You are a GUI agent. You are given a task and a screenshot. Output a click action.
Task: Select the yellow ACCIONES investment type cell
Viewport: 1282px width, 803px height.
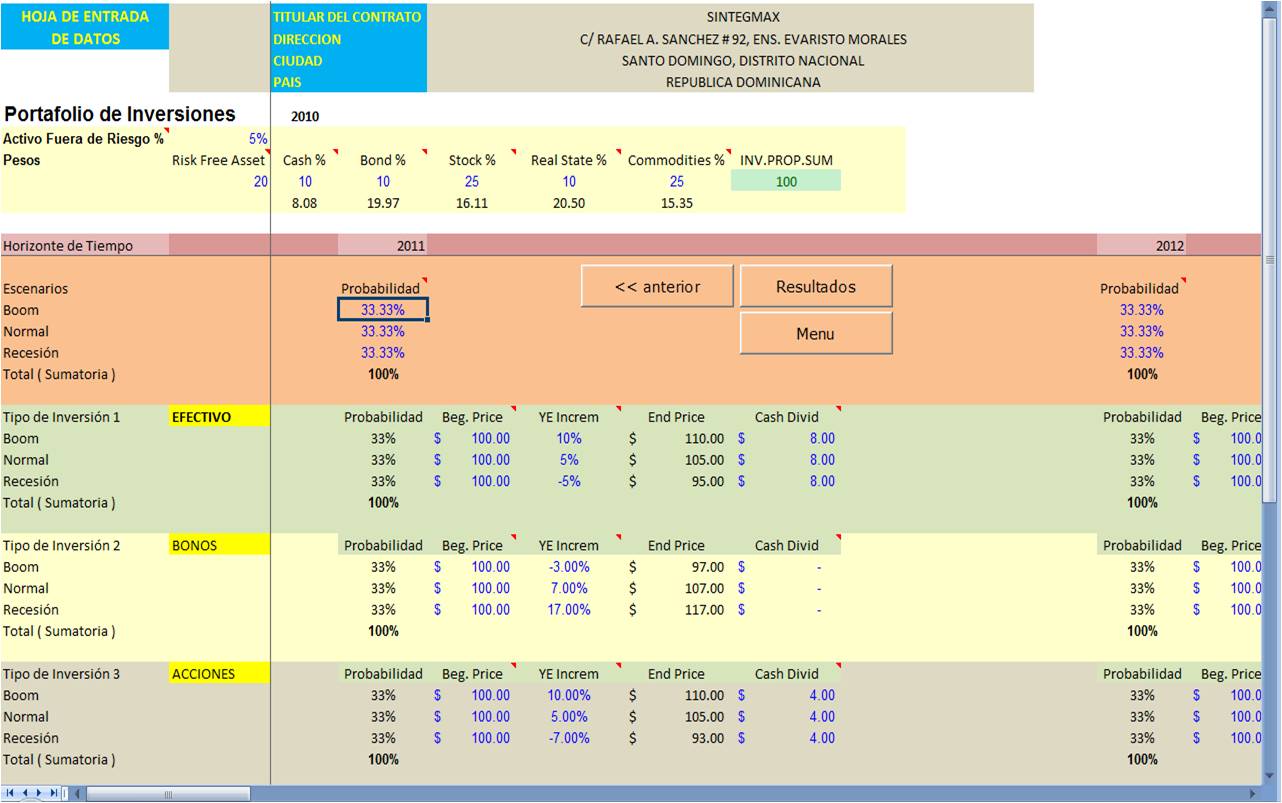click(x=220, y=674)
